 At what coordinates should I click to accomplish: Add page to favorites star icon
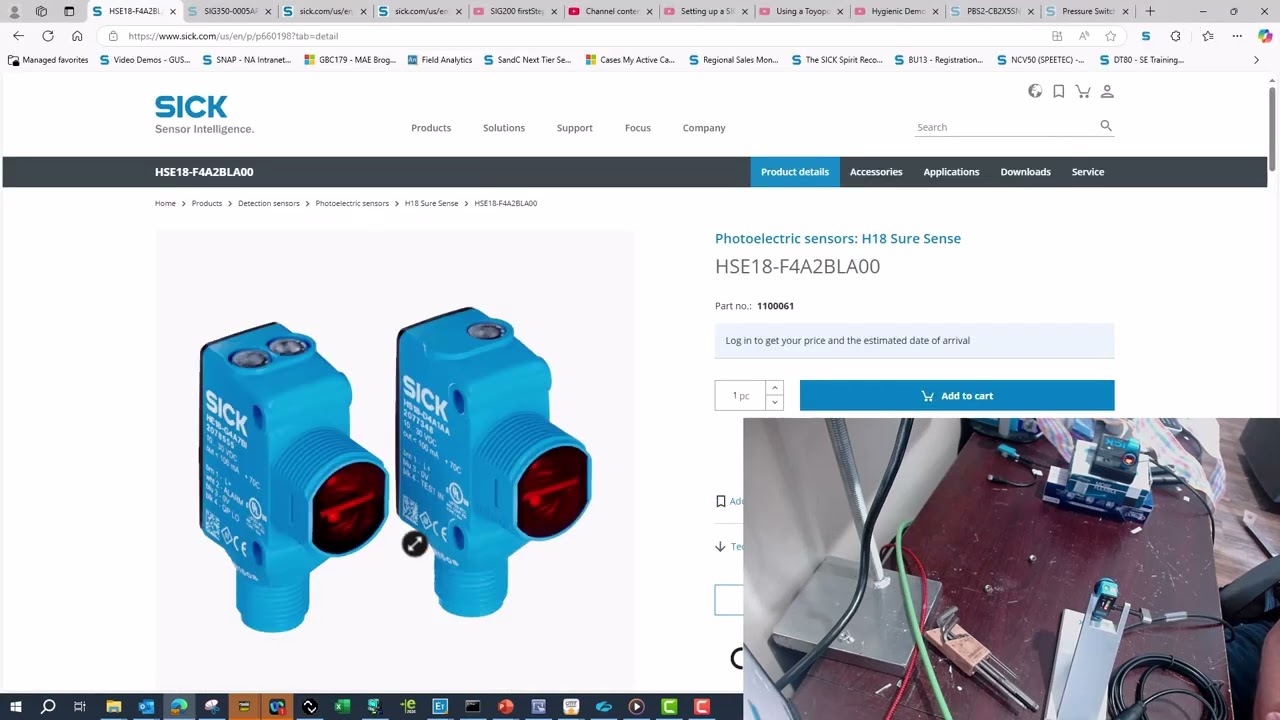tap(1111, 36)
